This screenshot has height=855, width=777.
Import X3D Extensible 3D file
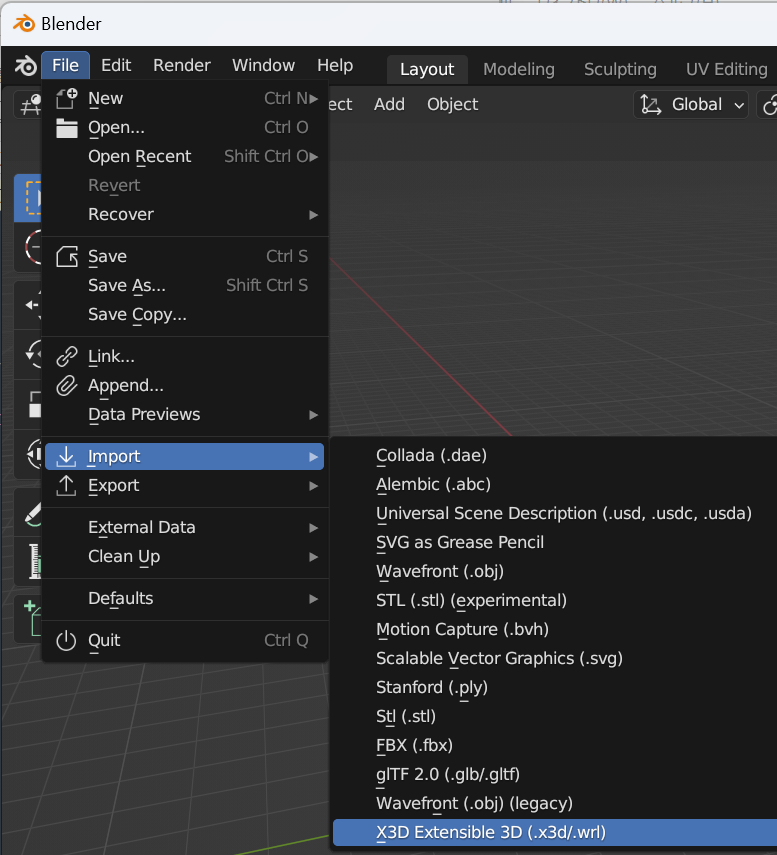(555, 832)
